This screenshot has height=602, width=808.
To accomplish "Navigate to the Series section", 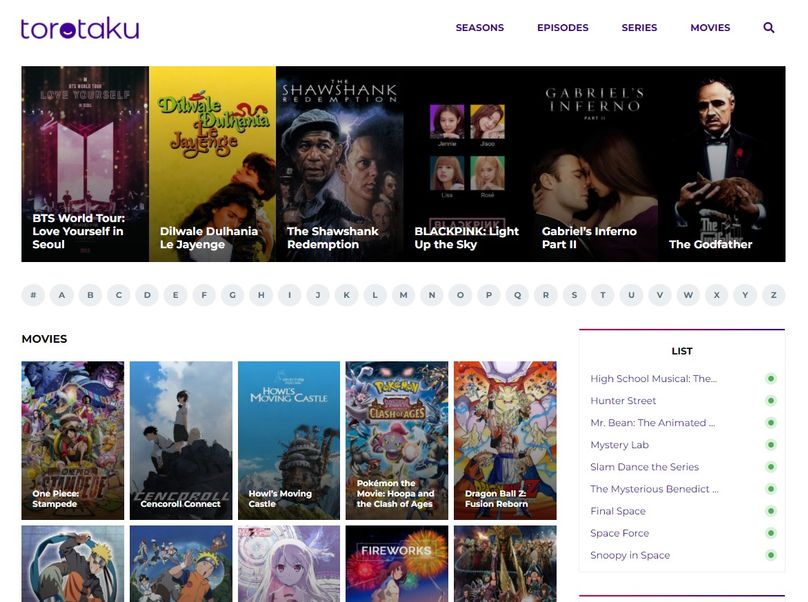I will [x=639, y=28].
